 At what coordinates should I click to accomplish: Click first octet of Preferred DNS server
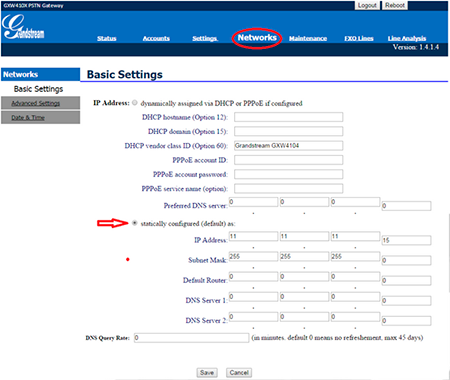point(253,202)
